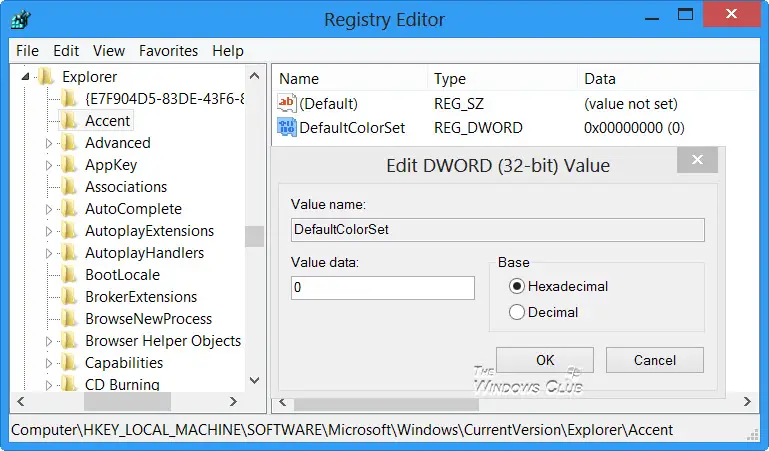Click the string value icon beside (Default)
This screenshot has width=769, height=451.
pos(287,103)
